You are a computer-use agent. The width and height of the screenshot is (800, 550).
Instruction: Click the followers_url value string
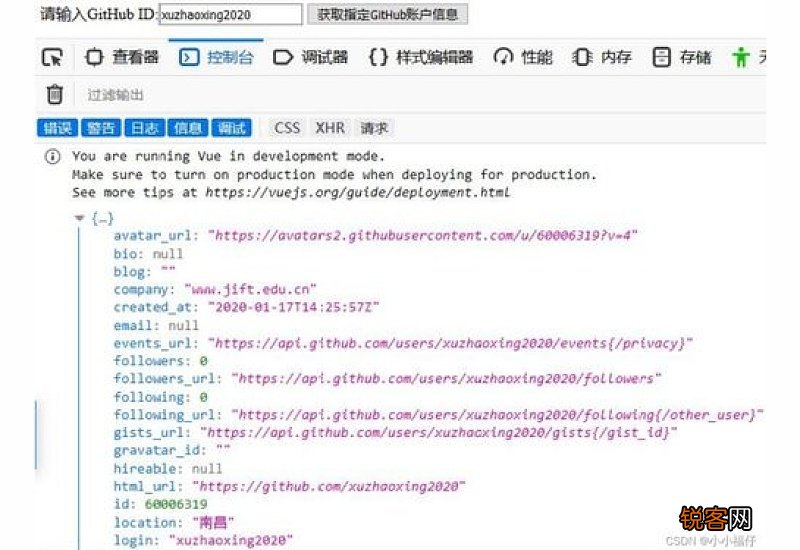coord(446,379)
